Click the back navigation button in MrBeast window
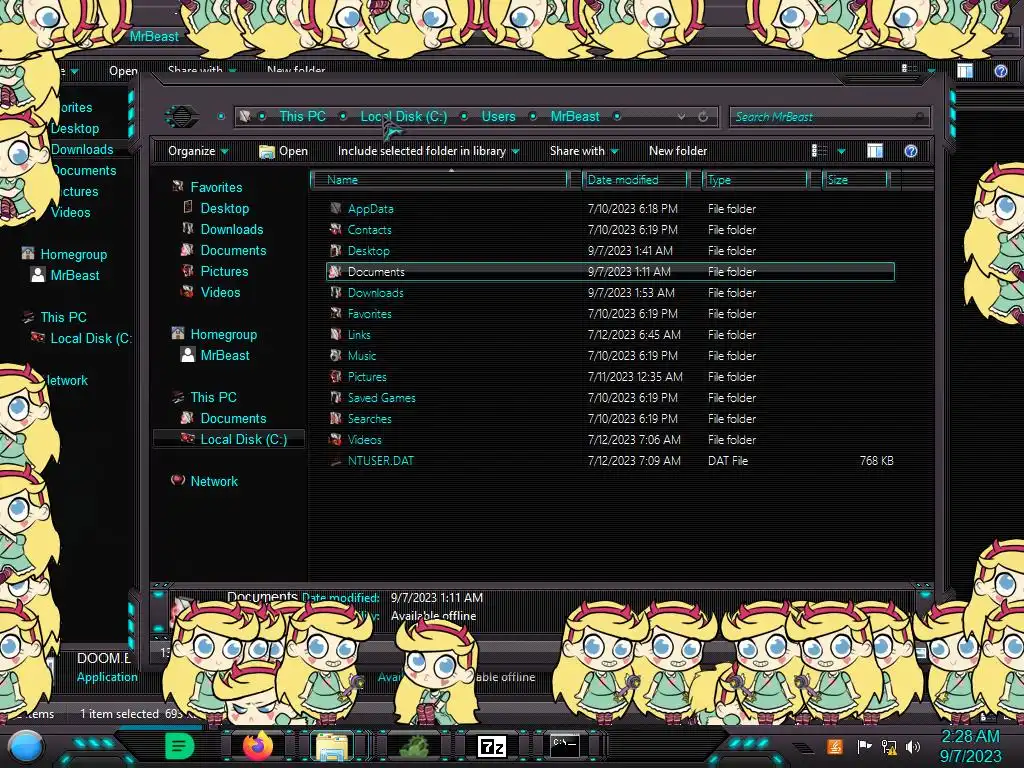Viewport: 1024px width, 768px height. [182, 116]
